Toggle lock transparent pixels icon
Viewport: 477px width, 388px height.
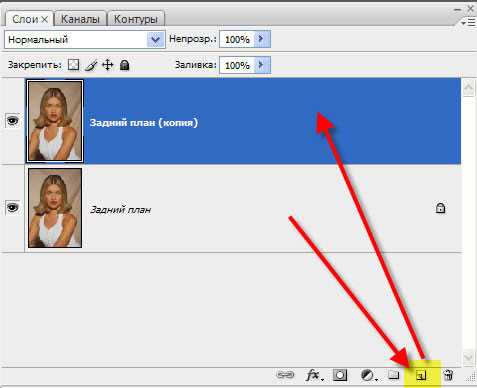point(73,65)
